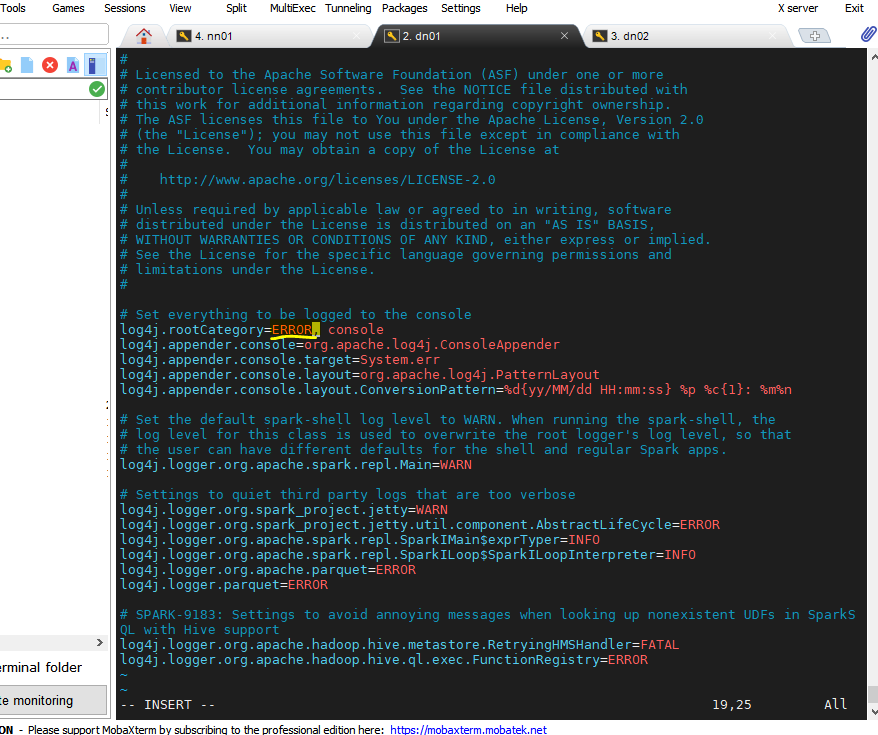This screenshot has width=878, height=735.
Task: Click the Apache LICENSE-2.0 URL text
Action: pyautogui.click(x=328, y=180)
